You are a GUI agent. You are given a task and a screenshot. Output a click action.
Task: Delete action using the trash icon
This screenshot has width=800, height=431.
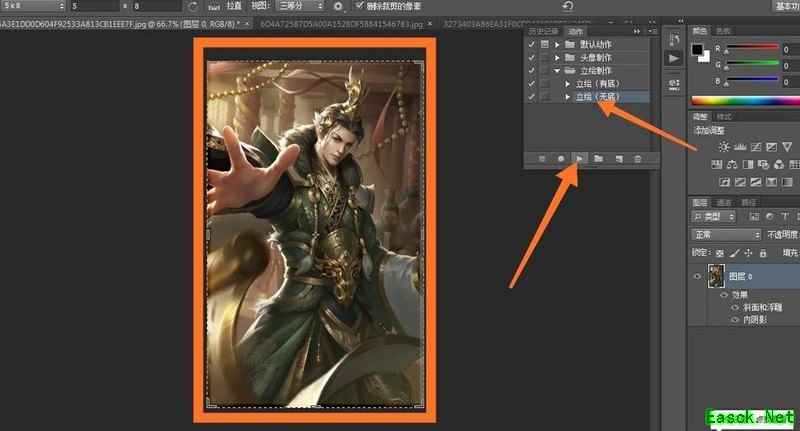(638, 159)
